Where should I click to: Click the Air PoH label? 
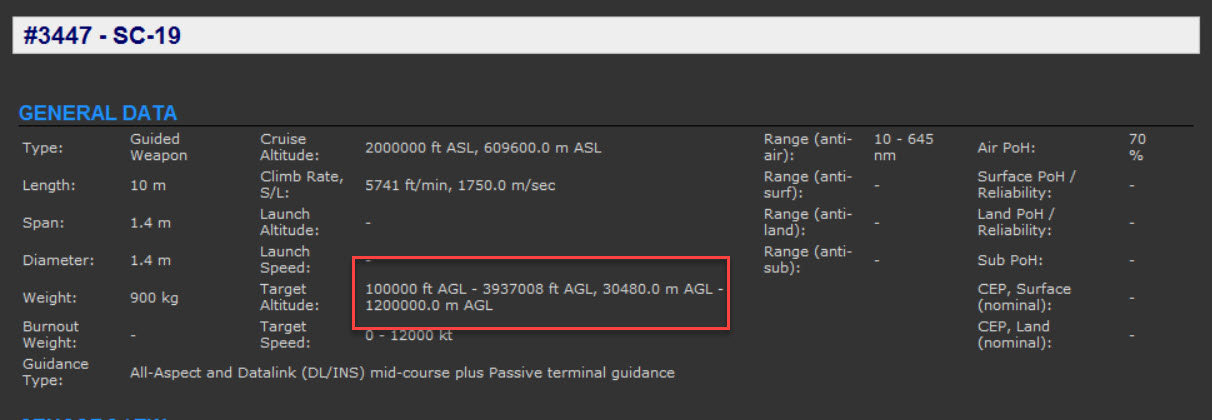(x=1006, y=148)
